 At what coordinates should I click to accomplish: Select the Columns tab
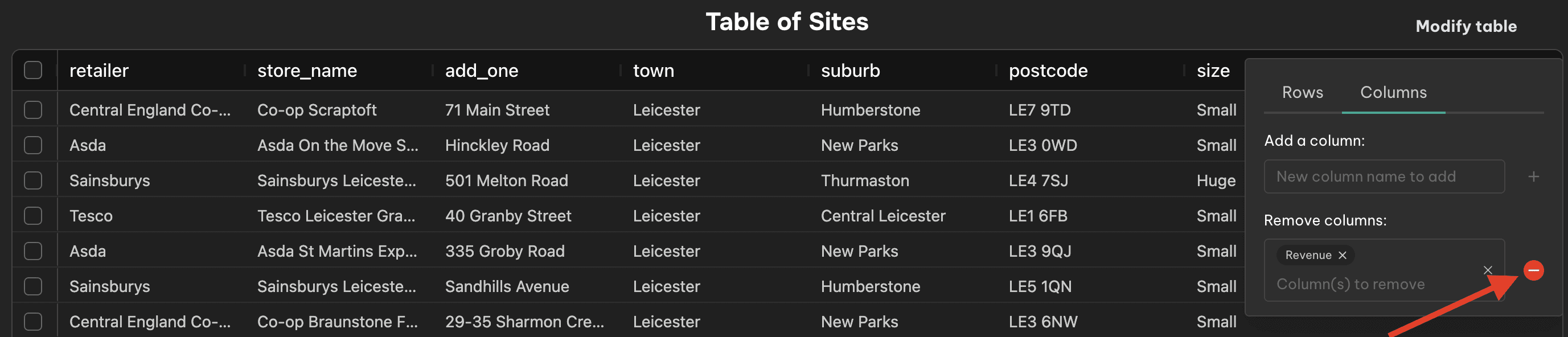coord(1393,92)
